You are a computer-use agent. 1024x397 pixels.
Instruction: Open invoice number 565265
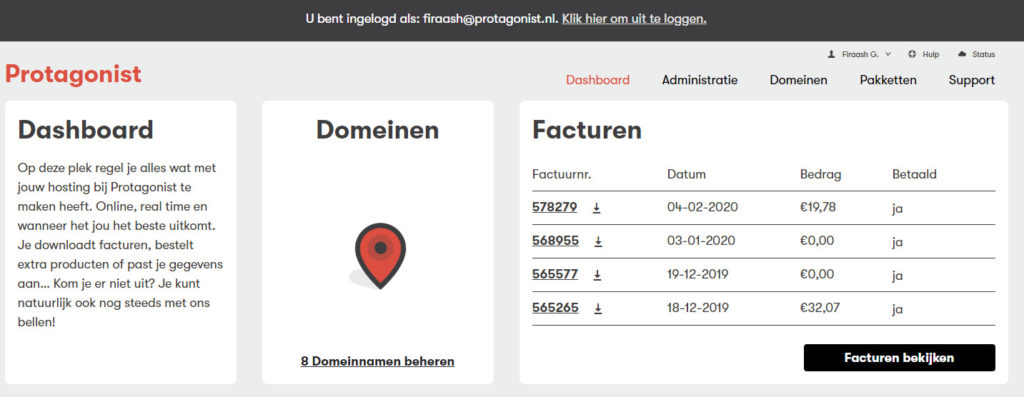(555, 308)
